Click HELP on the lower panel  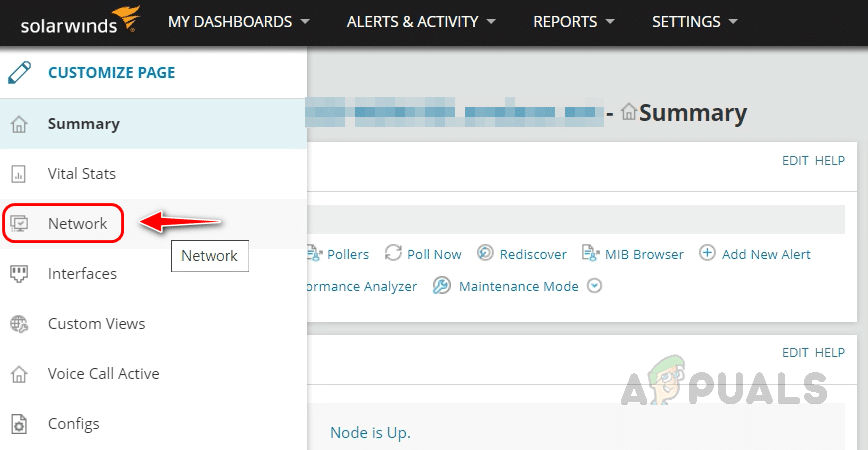[830, 353]
